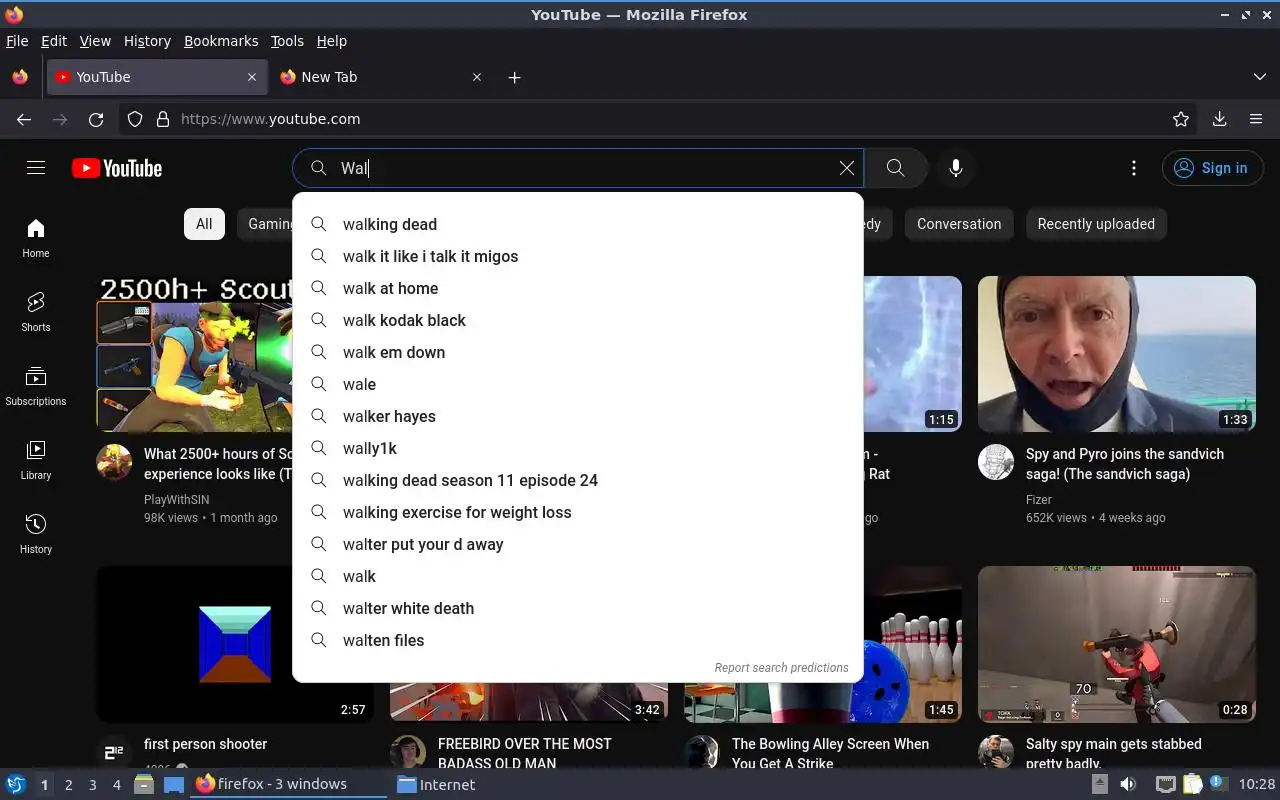Viewport: 1280px width, 800px height.
Task: Choose the 'walk em down' suggestion
Action: 578,352
